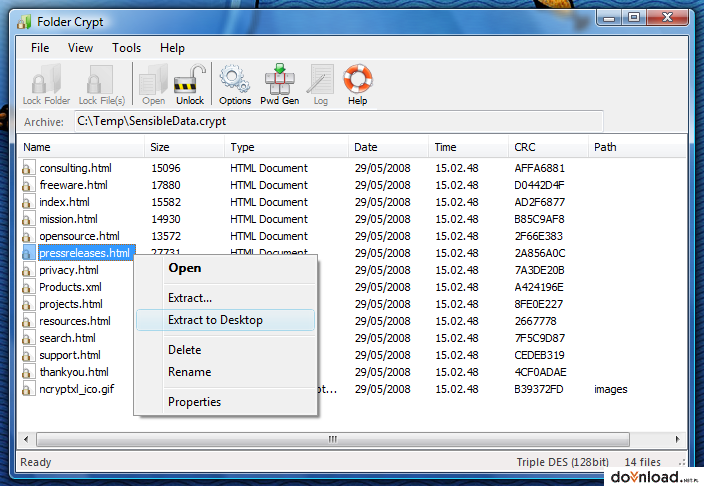Click the images path cell
Image resolution: width=704 pixels, height=486 pixels.
pyautogui.click(x=611, y=389)
